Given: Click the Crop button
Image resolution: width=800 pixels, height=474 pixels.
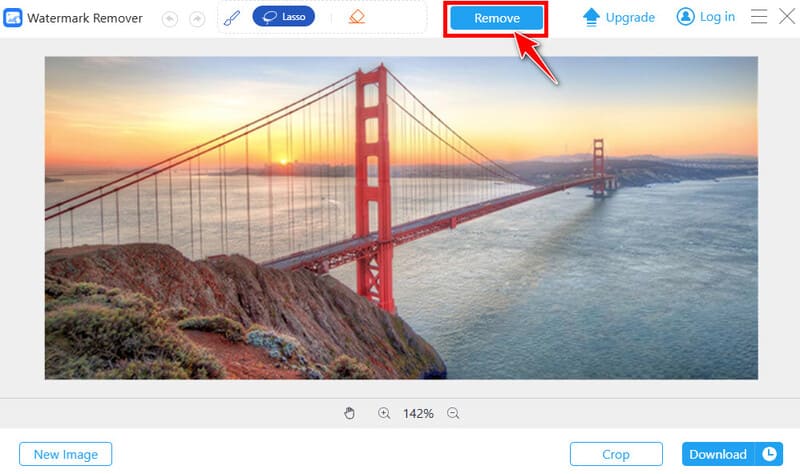Looking at the screenshot, I should (616, 454).
